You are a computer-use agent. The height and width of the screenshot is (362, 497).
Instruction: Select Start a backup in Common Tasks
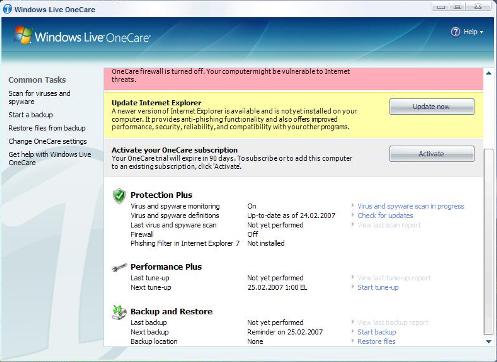31,115
